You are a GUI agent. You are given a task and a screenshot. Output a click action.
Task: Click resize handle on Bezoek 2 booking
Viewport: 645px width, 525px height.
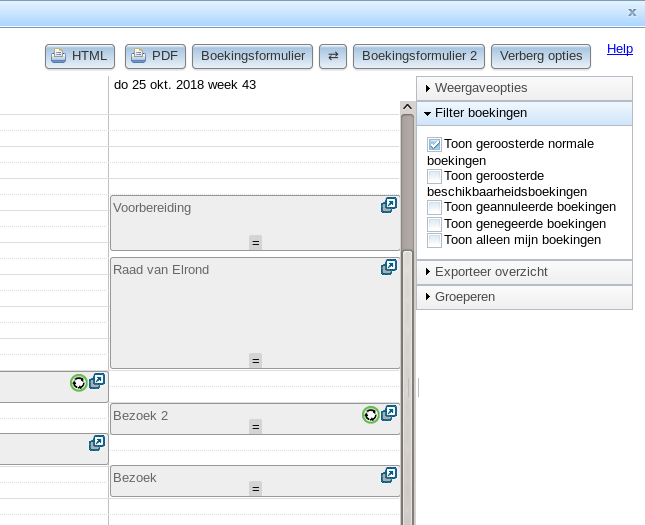255,427
